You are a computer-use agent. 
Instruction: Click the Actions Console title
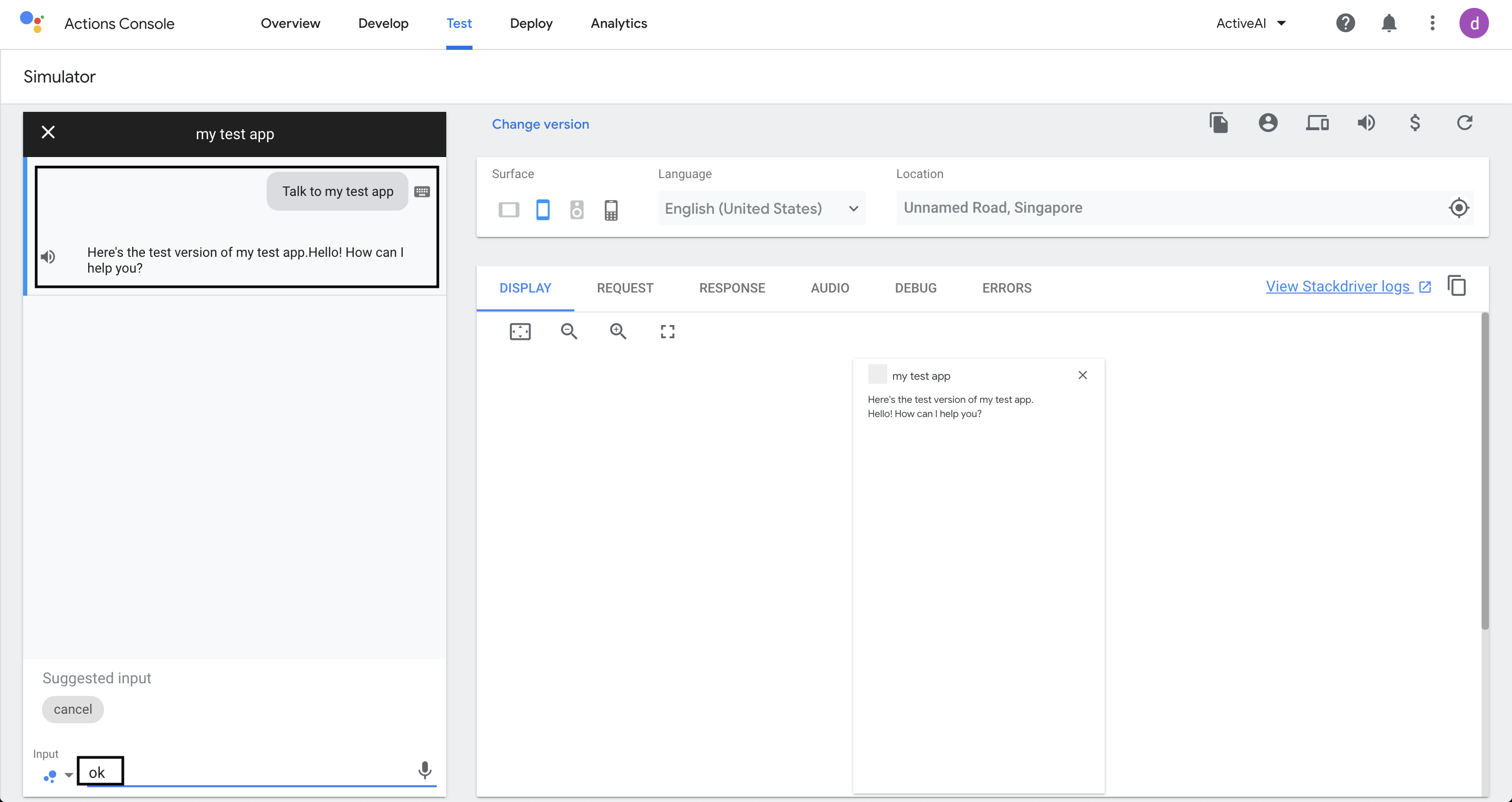tap(119, 24)
